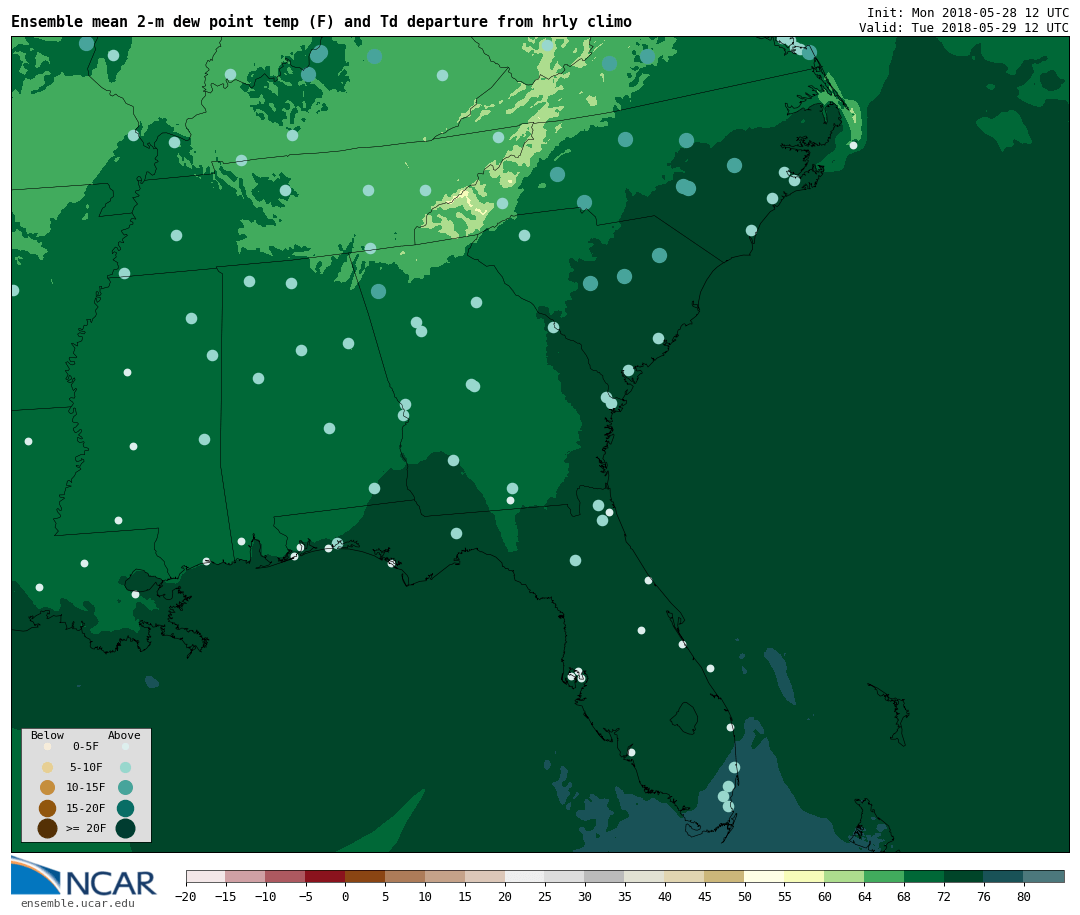Pick the pale yellow swatch between 50 and 55
Screen dimensions: 1080x915
click(x=765, y=876)
